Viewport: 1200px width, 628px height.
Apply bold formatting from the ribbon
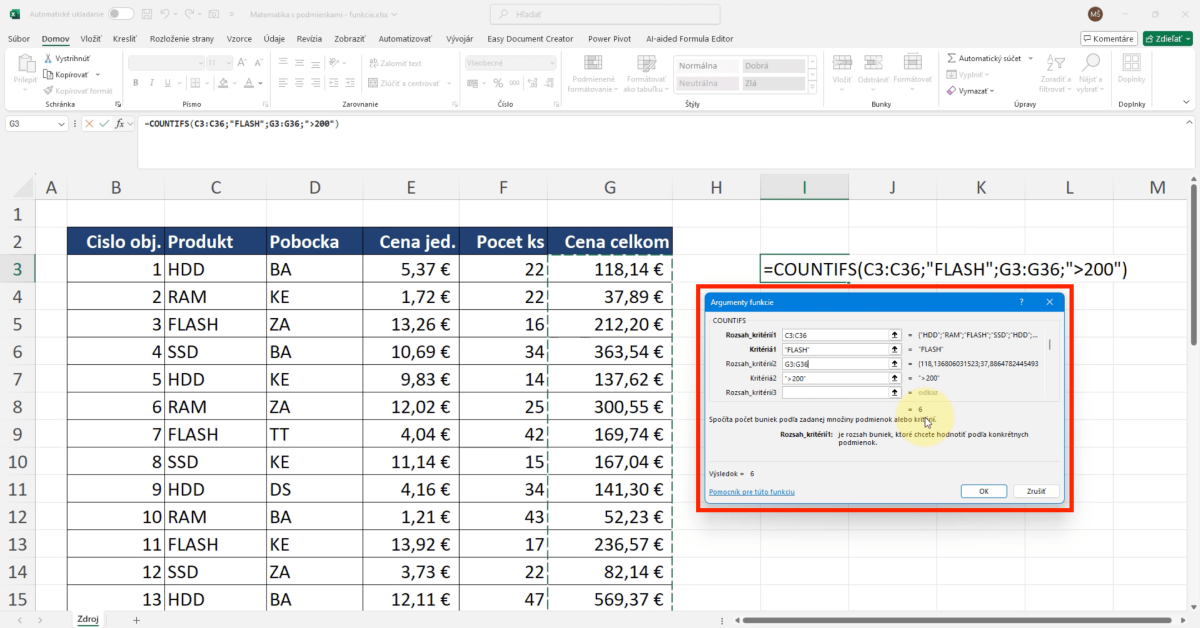click(136, 83)
